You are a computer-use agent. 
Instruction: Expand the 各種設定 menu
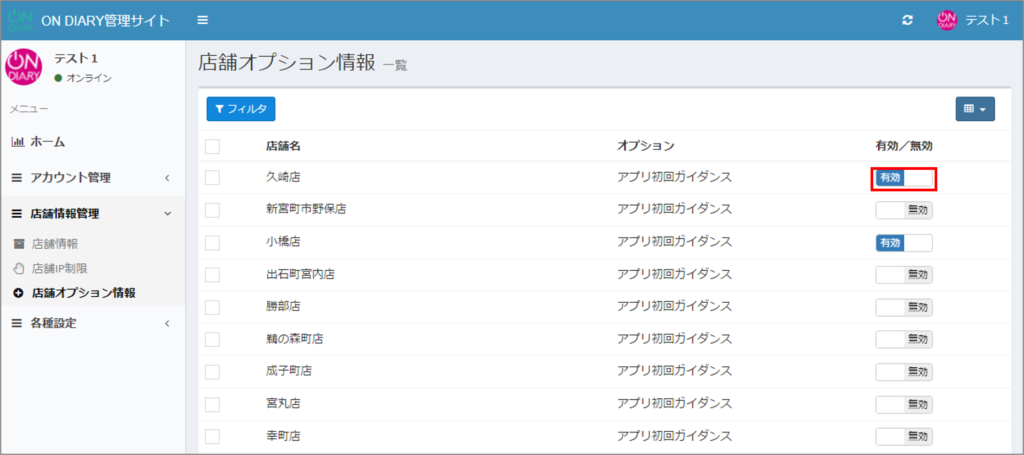click(90, 323)
